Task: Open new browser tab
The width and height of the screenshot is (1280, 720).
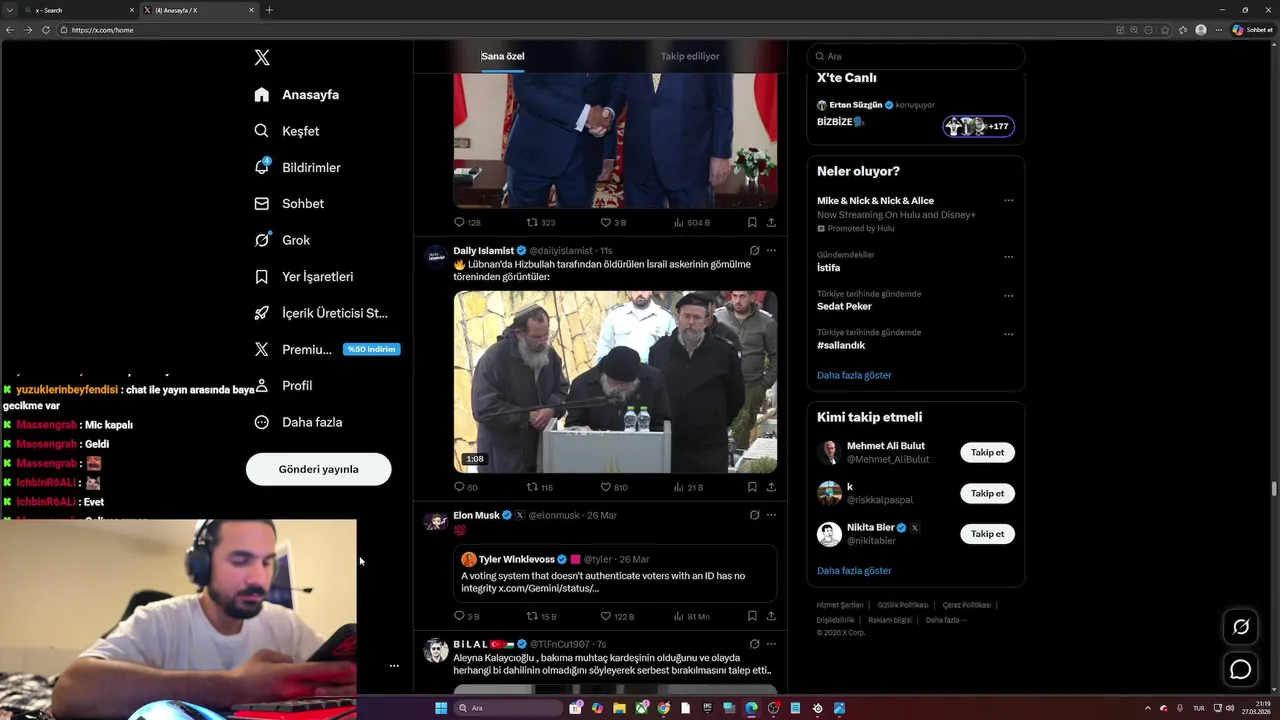Action: (269, 10)
